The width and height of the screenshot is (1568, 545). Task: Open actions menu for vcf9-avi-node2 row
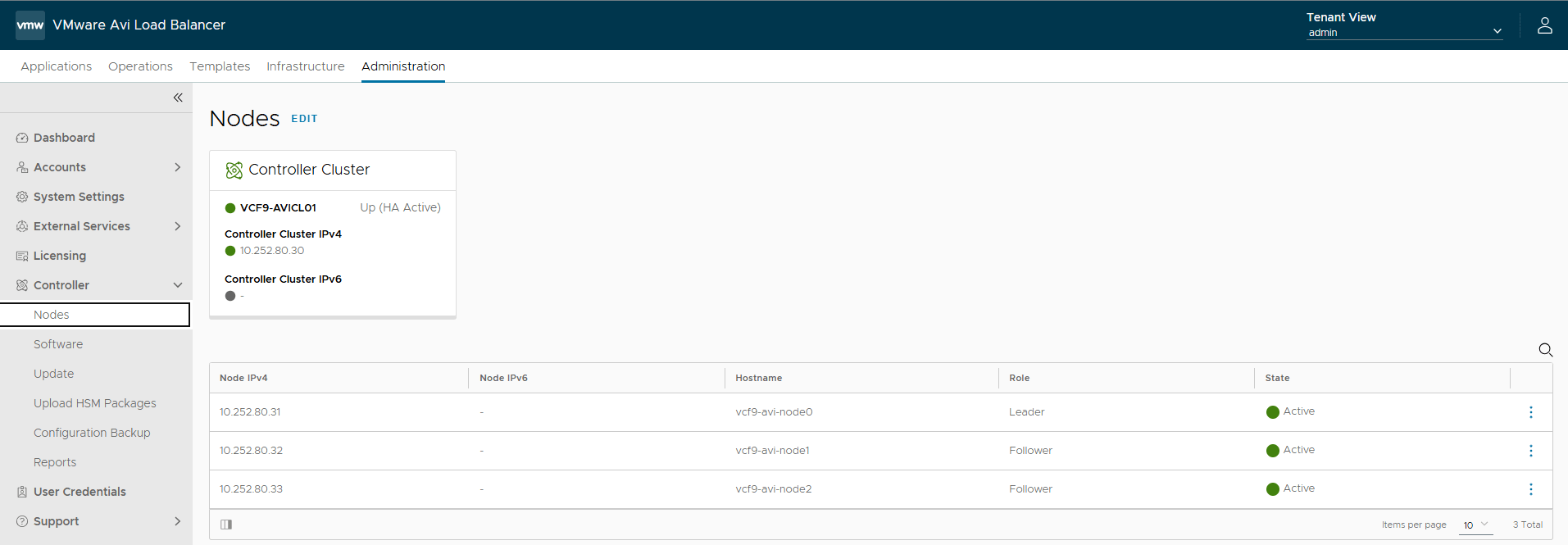pyautogui.click(x=1530, y=489)
